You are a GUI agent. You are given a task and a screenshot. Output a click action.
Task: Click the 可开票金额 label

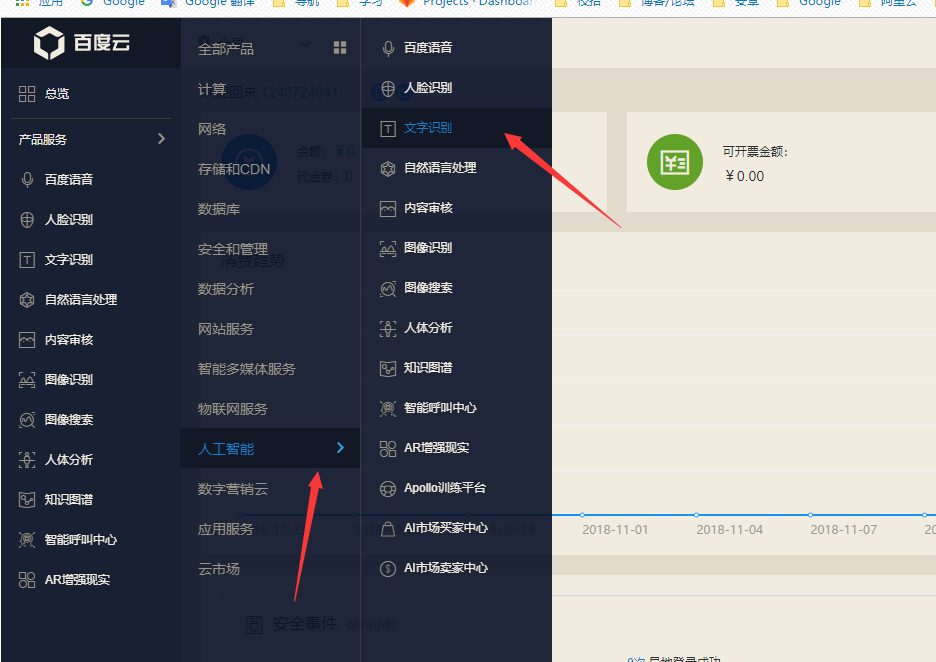click(755, 152)
